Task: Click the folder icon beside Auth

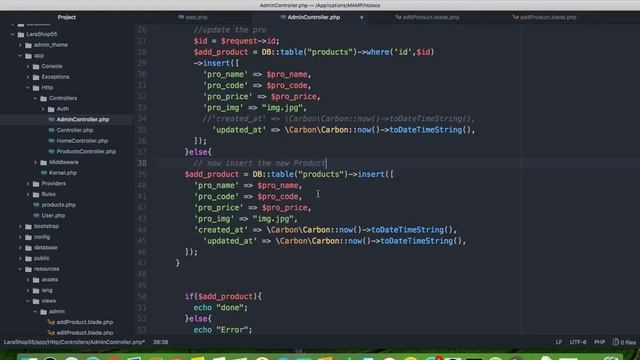Action: pyautogui.click(x=51, y=109)
